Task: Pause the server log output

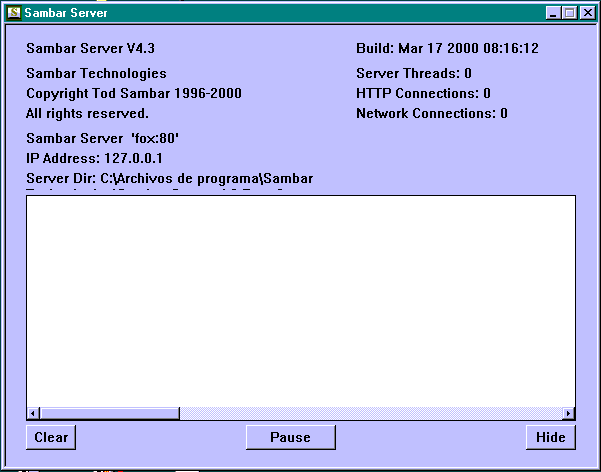Action: pos(291,437)
